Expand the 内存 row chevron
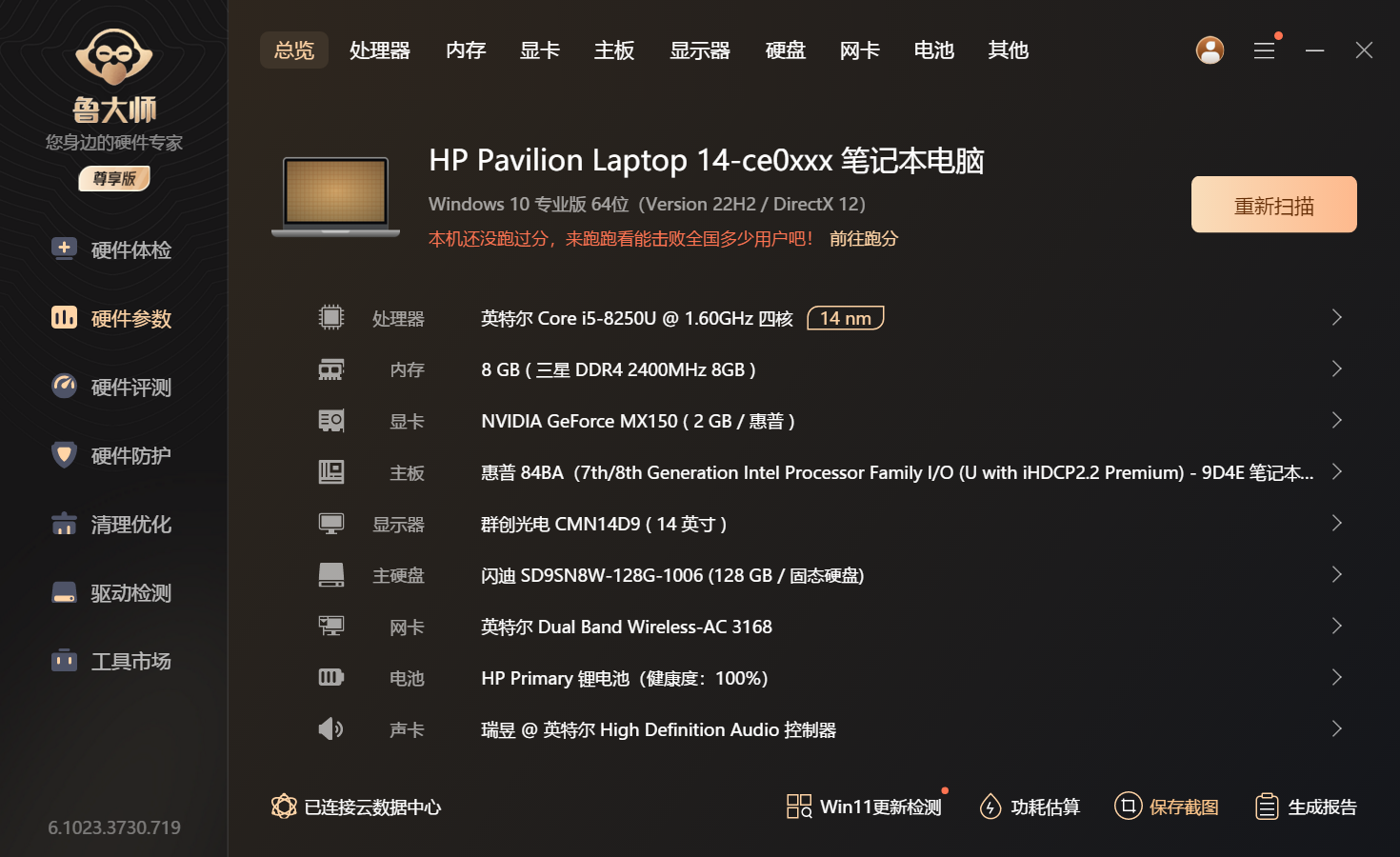The height and width of the screenshot is (857, 1400). pos(1337,369)
